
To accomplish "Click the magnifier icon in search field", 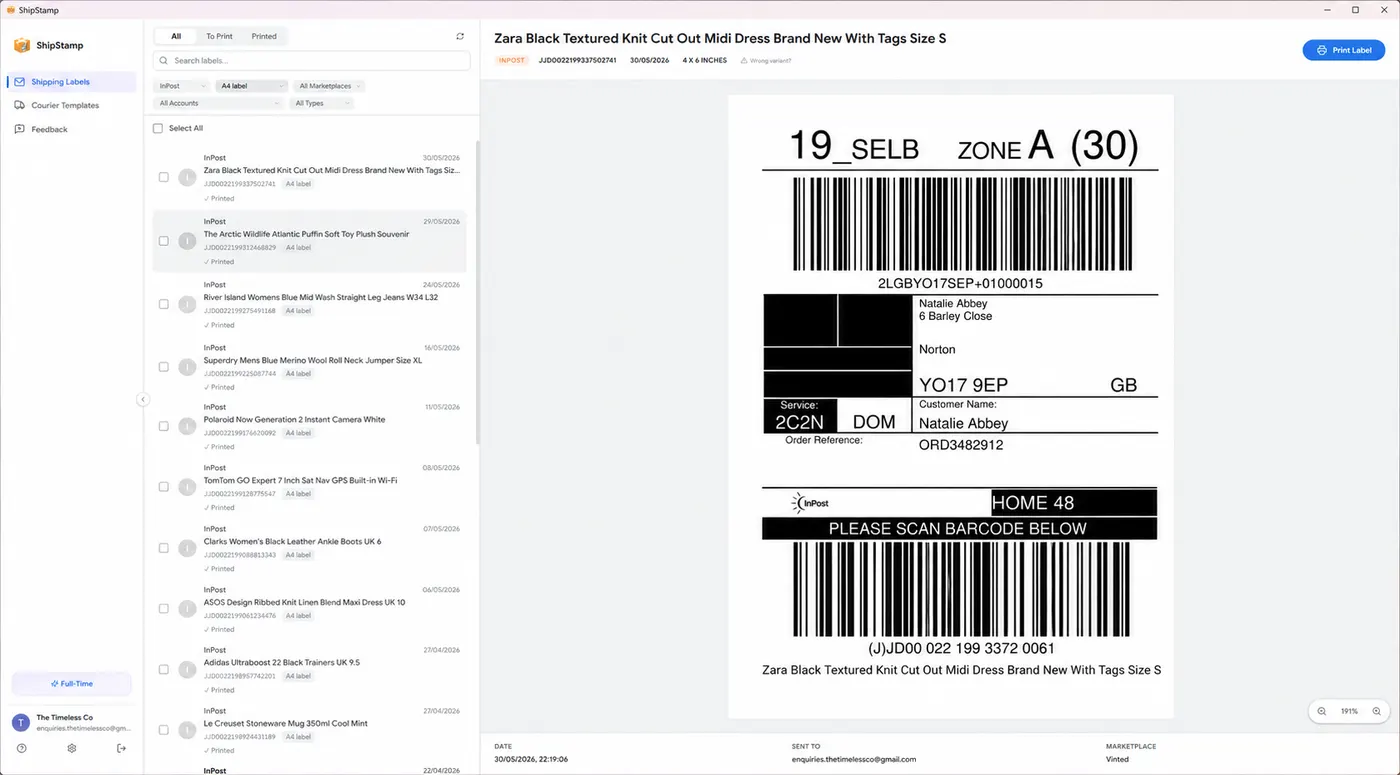I will coord(165,61).
